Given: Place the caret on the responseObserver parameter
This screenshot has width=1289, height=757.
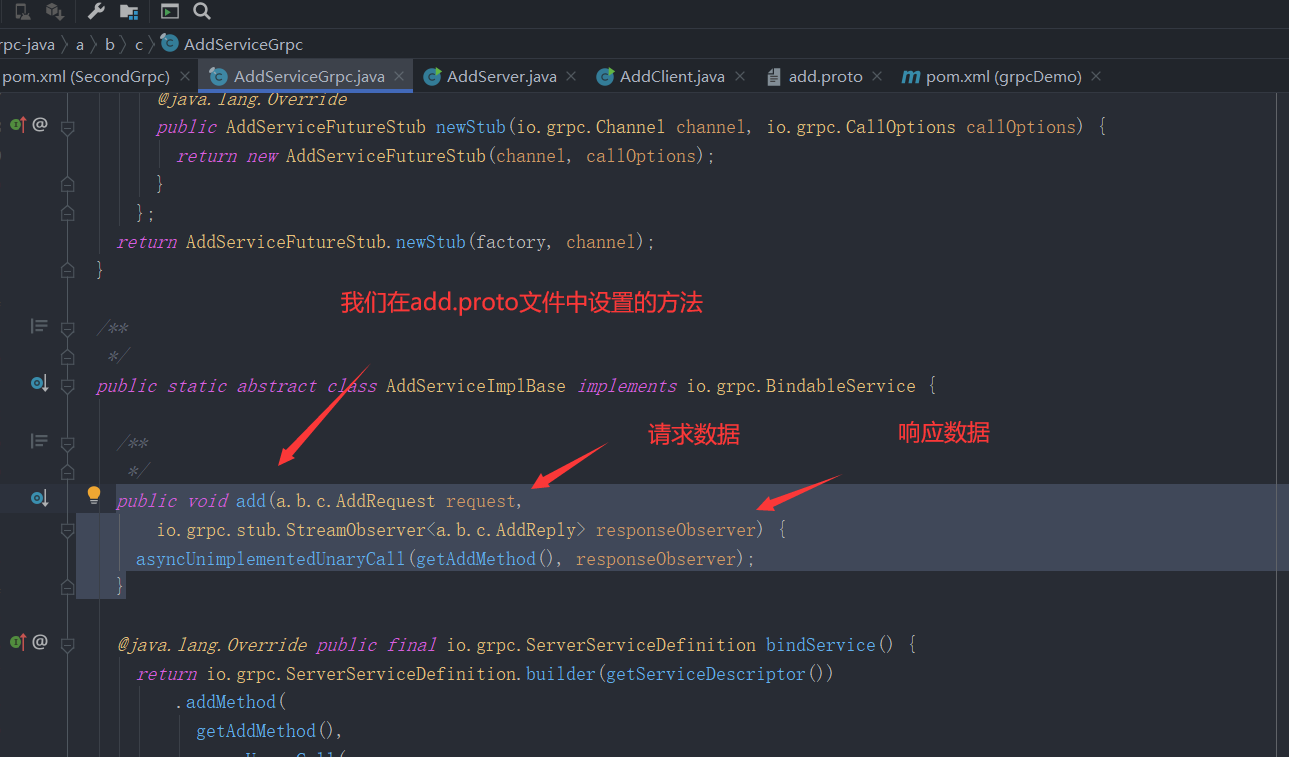Looking at the screenshot, I should pos(676,529).
